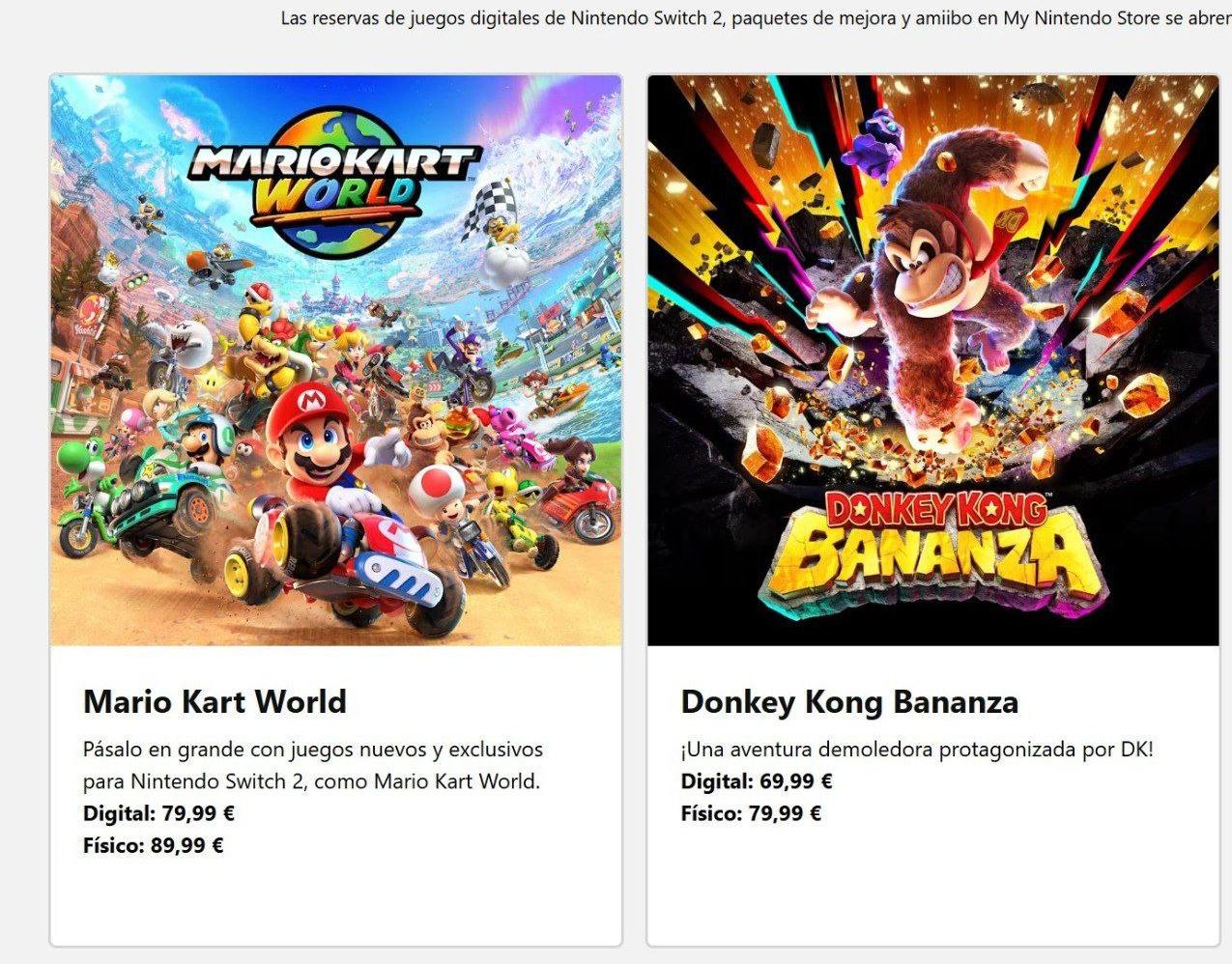
Task: Click the Mario Kart World description text
Action: (x=313, y=765)
